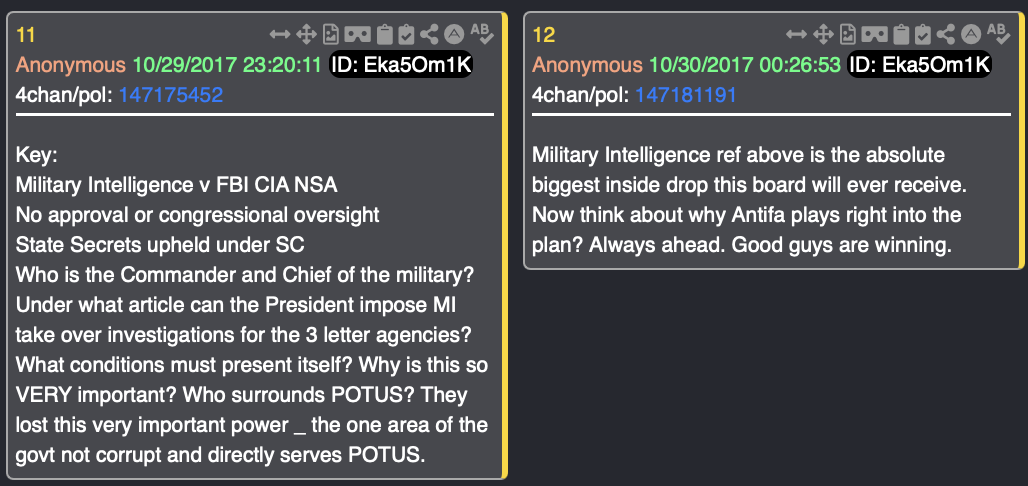
Task: Click the checkmark clipboard icon on post 12
Action: click(923, 35)
